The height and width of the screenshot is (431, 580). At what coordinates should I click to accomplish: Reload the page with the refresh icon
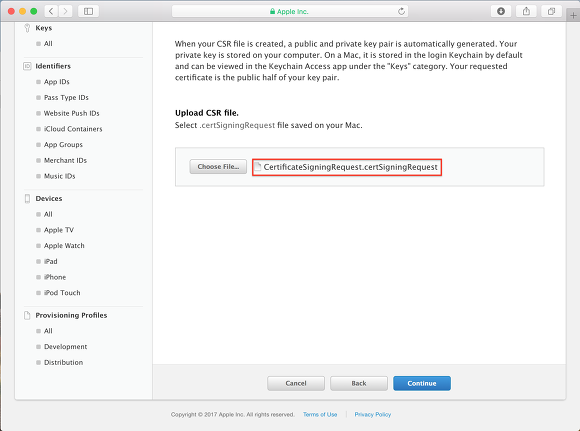pyautogui.click(x=401, y=11)
